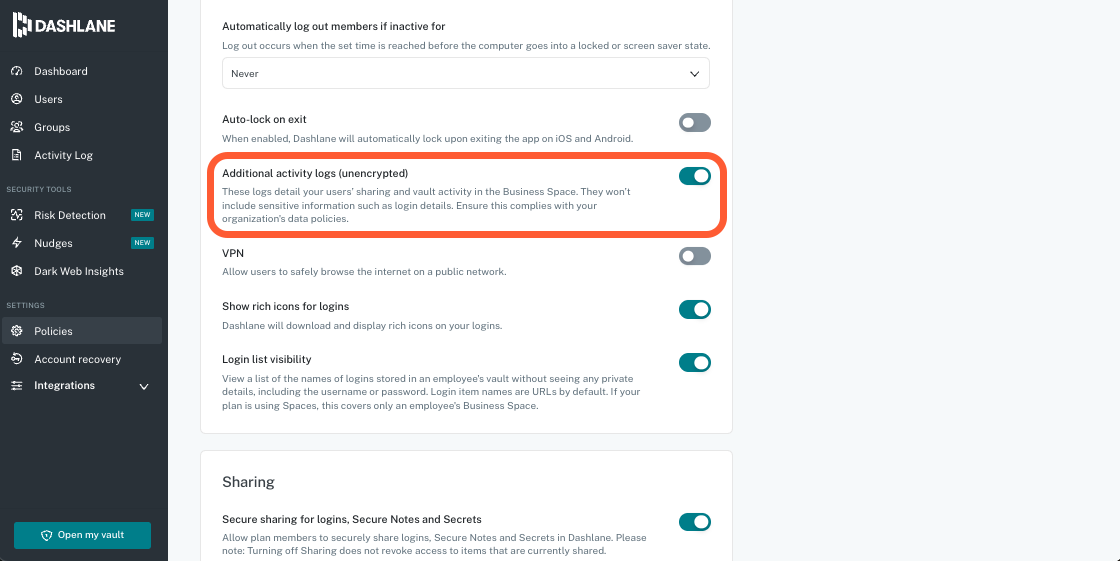
Task: Expand the Integrations chevron in sidebar
Action: tap(144, 387)
